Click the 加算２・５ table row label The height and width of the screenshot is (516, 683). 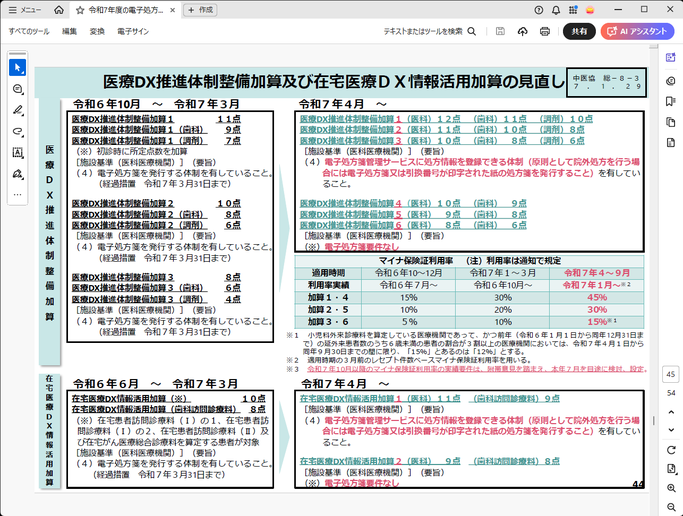pyautogui.click(x=328, y=310)
